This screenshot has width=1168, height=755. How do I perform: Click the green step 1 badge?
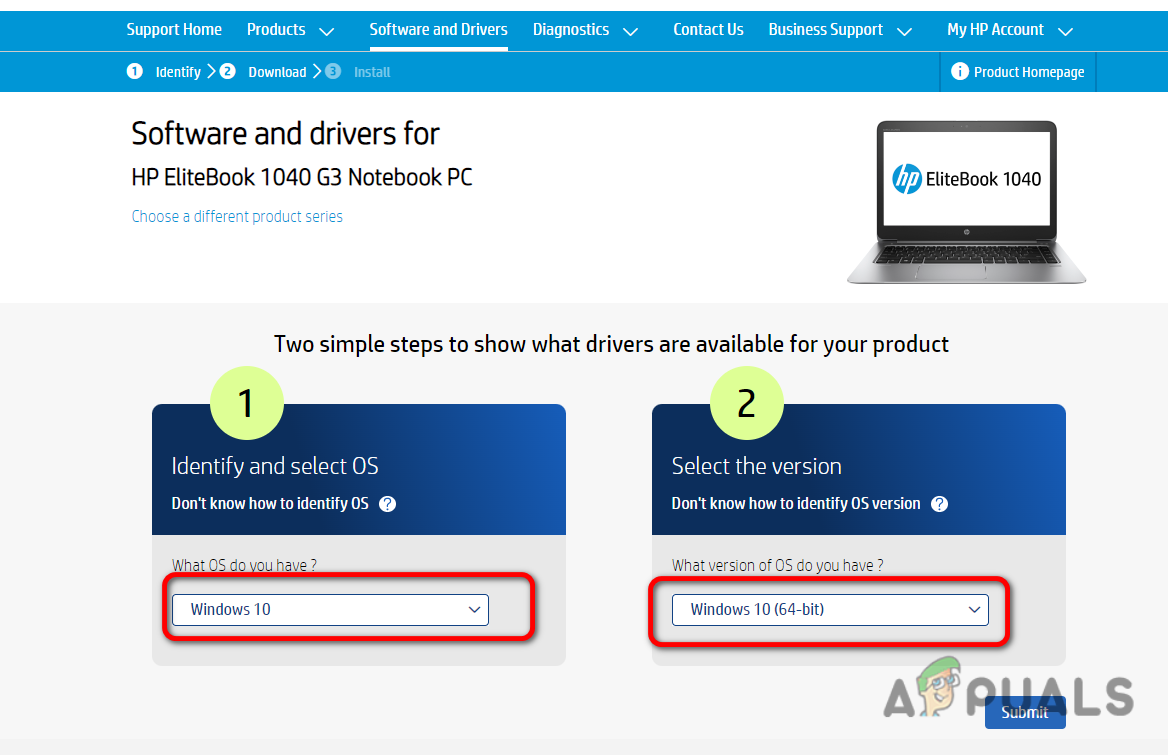click(x=247, y=403)
